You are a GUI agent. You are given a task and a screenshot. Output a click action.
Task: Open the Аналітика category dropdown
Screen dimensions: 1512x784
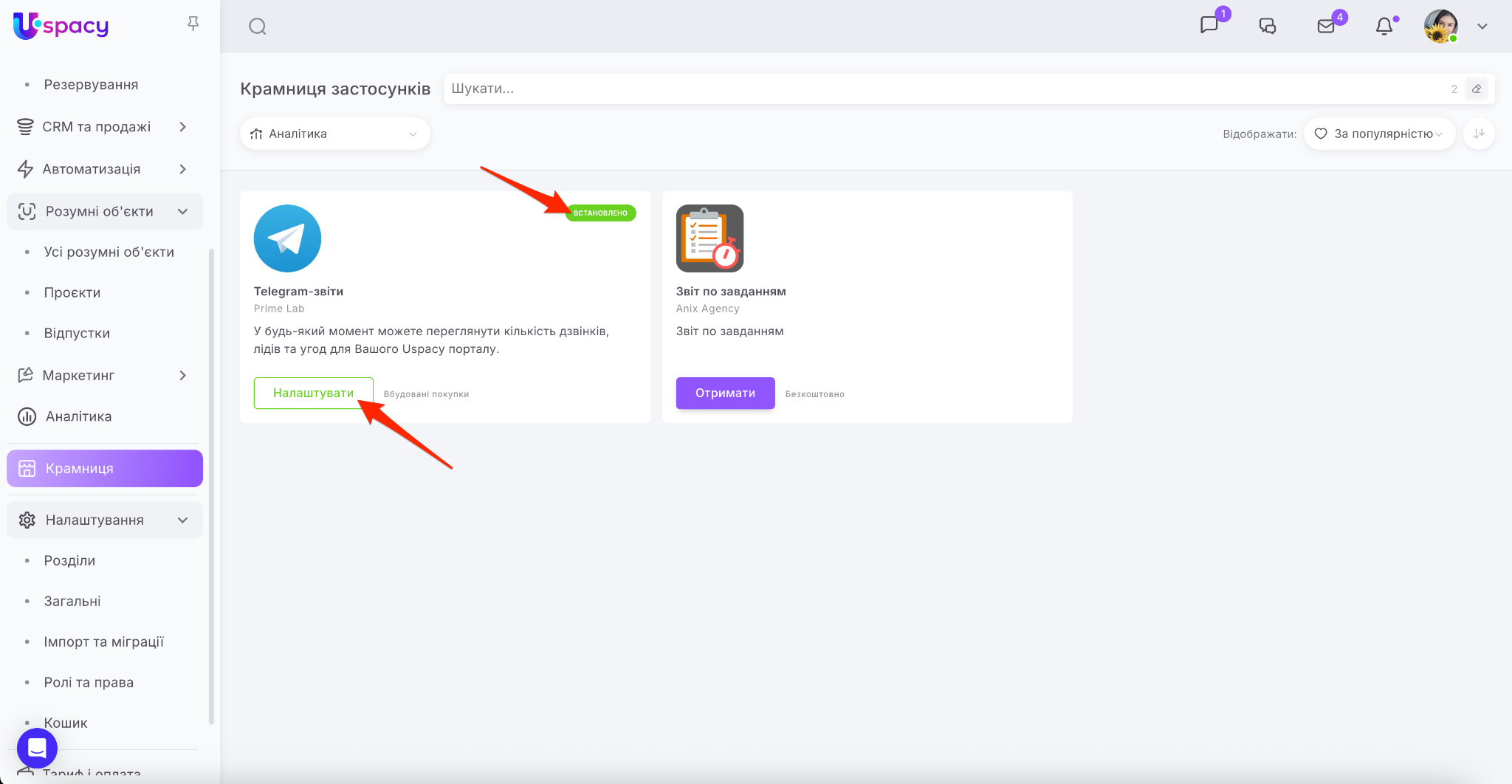click(x=334, y=134)
